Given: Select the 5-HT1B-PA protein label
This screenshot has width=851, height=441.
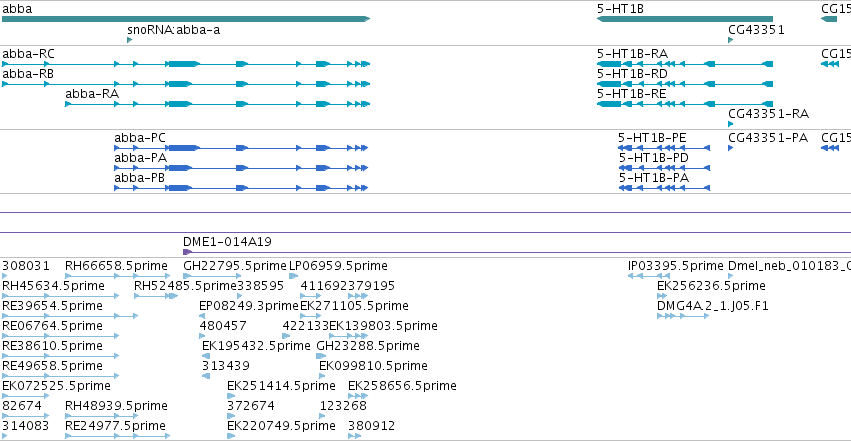Looking at the screenshot, I should 654,178.
